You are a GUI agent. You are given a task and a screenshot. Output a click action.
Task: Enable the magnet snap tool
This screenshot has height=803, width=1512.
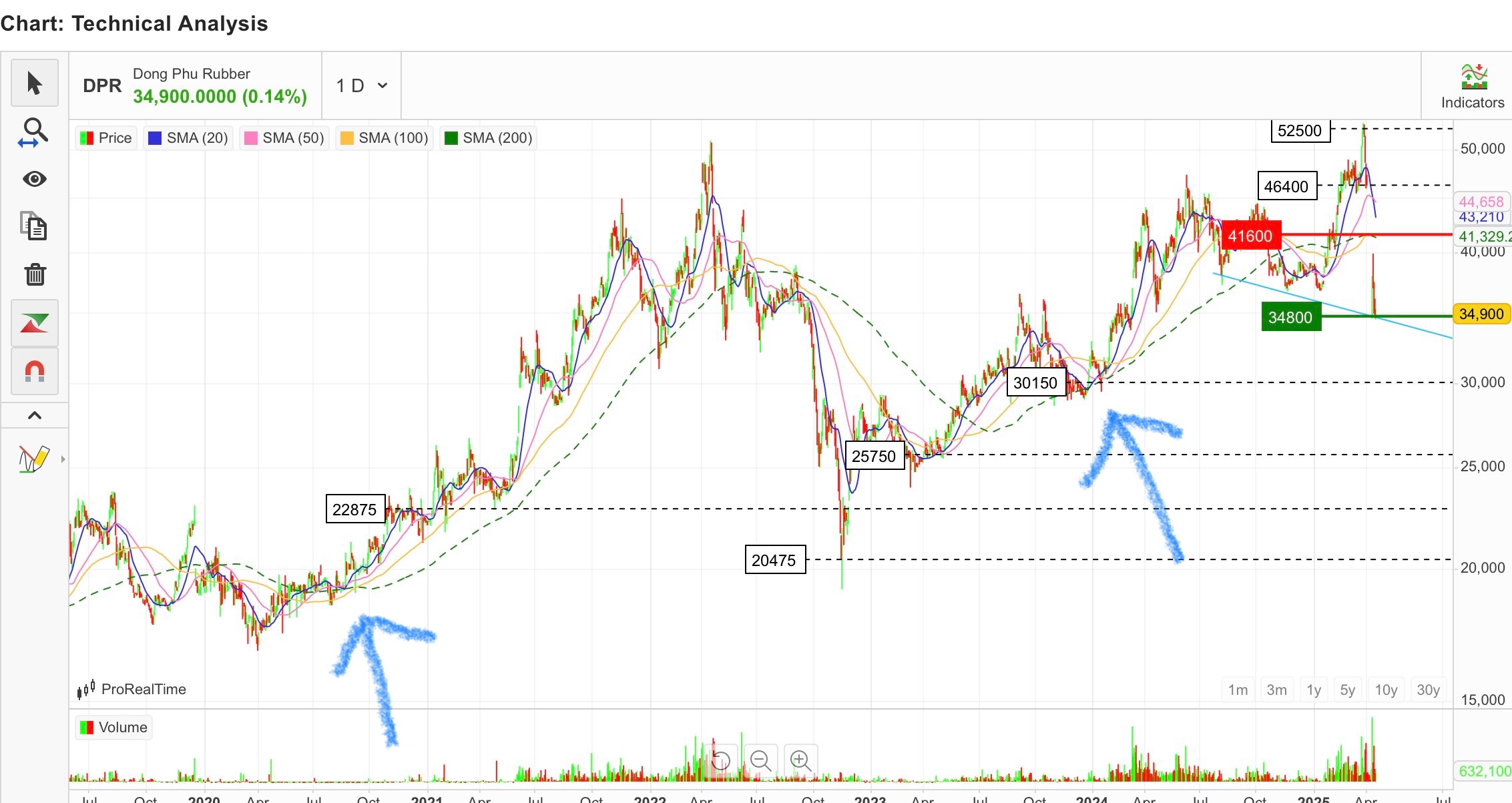tap(35, 371)
